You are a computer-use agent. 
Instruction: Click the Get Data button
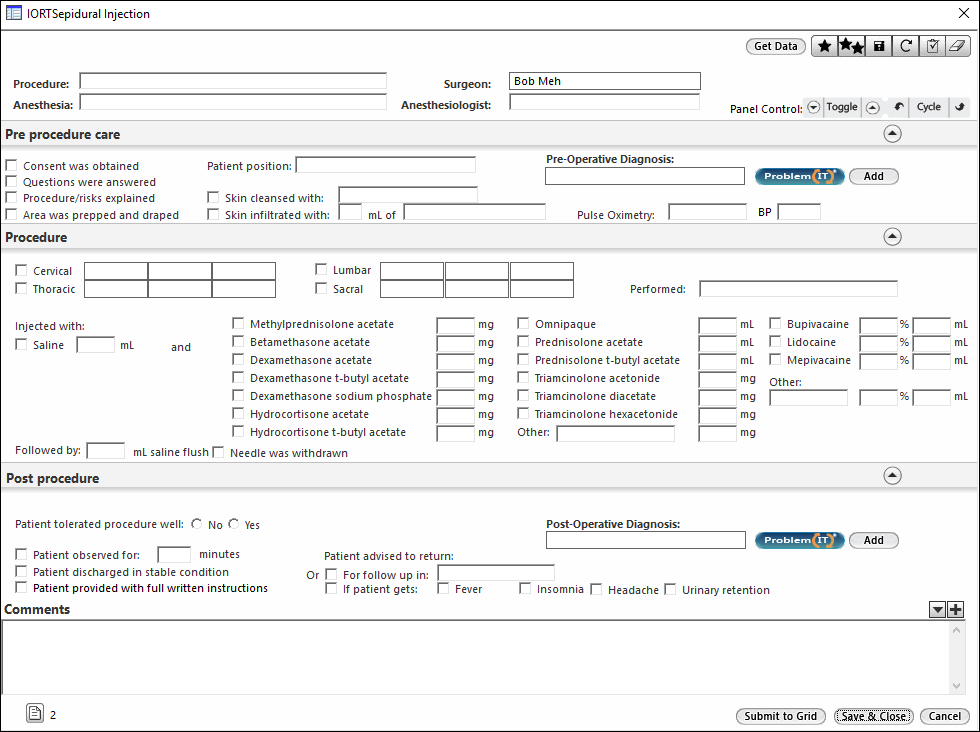[776, 46]
